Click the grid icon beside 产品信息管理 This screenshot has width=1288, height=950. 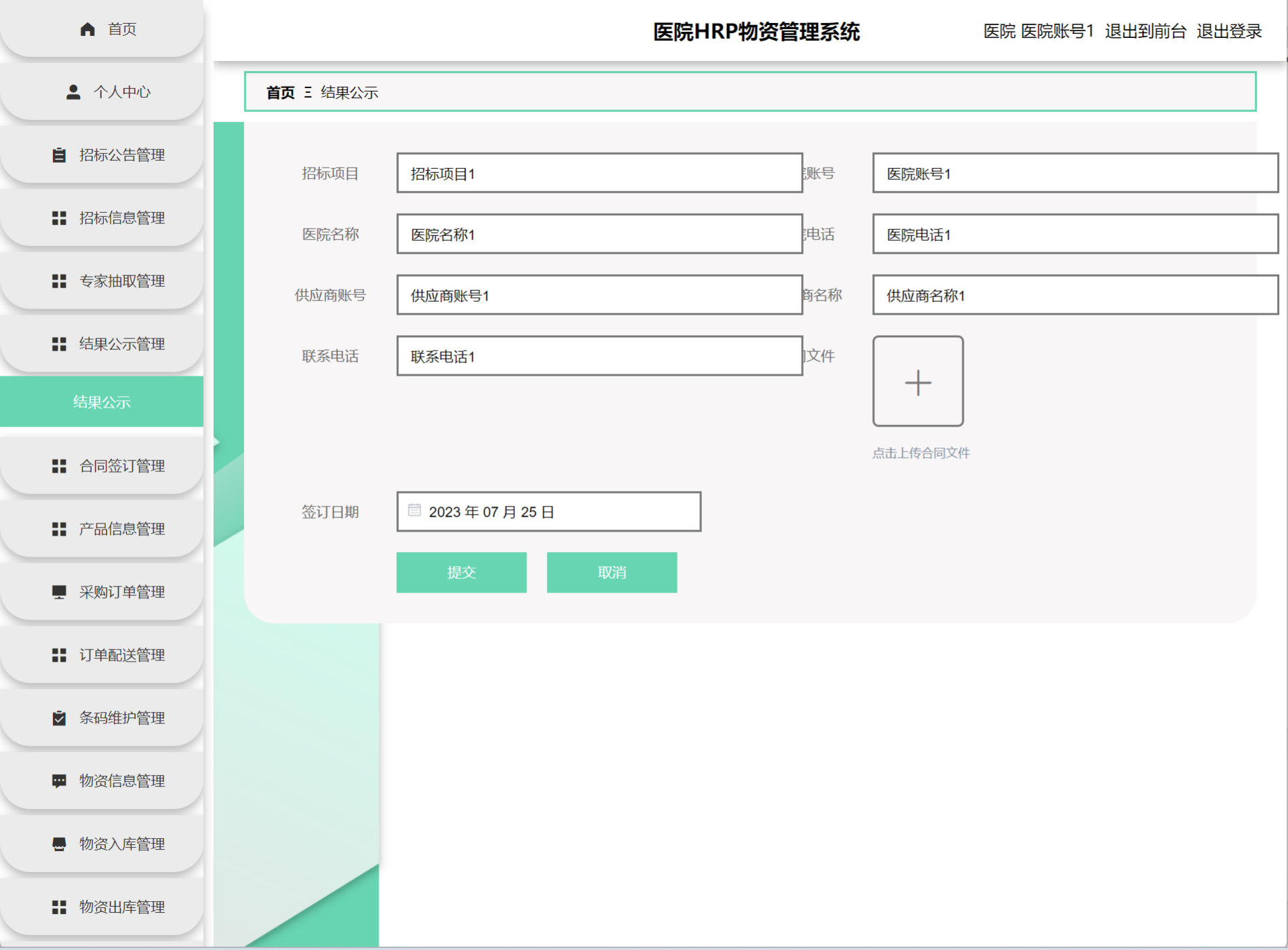59,530
